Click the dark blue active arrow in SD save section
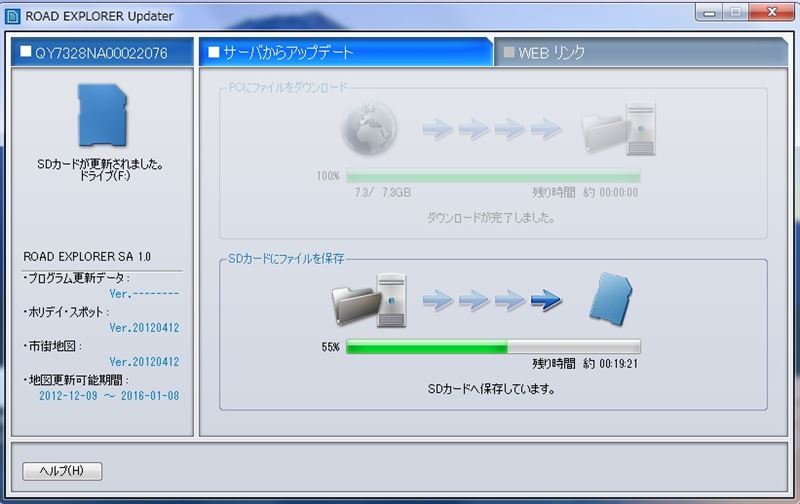 click(x=546, y=300)
